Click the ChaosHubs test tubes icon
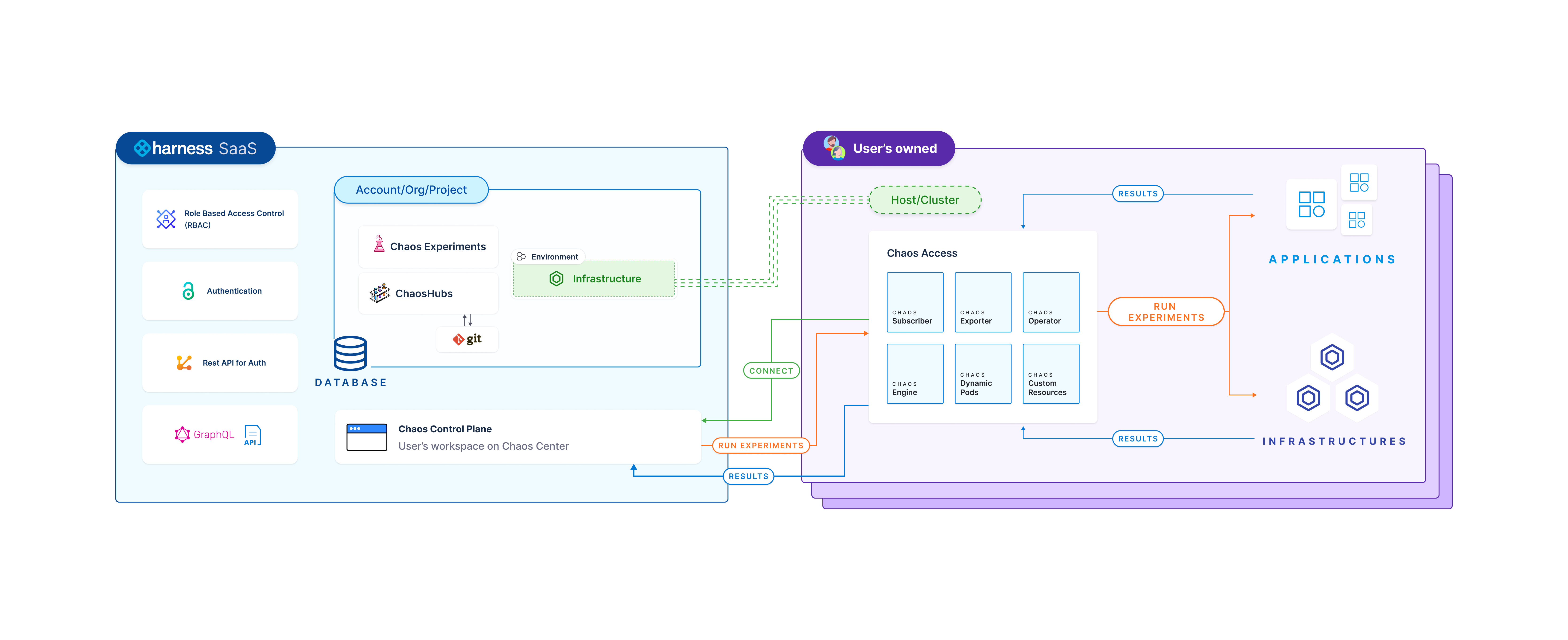Viewport: 1568px width, 640px height. 380,293
